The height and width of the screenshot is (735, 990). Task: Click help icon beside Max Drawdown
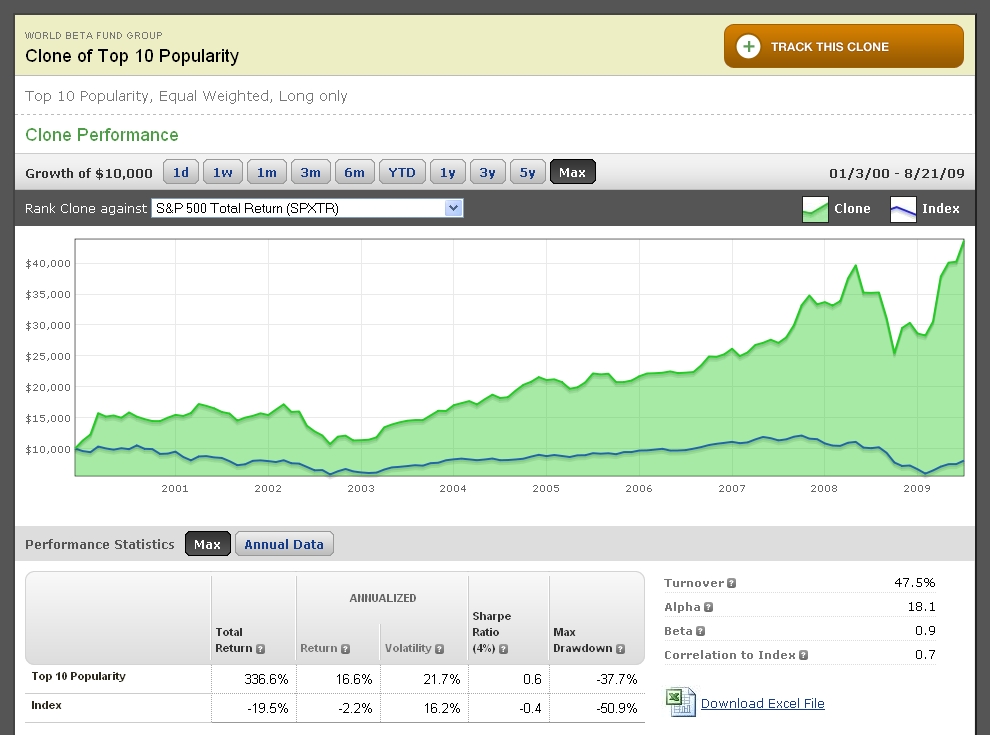[x=621, y=648]
